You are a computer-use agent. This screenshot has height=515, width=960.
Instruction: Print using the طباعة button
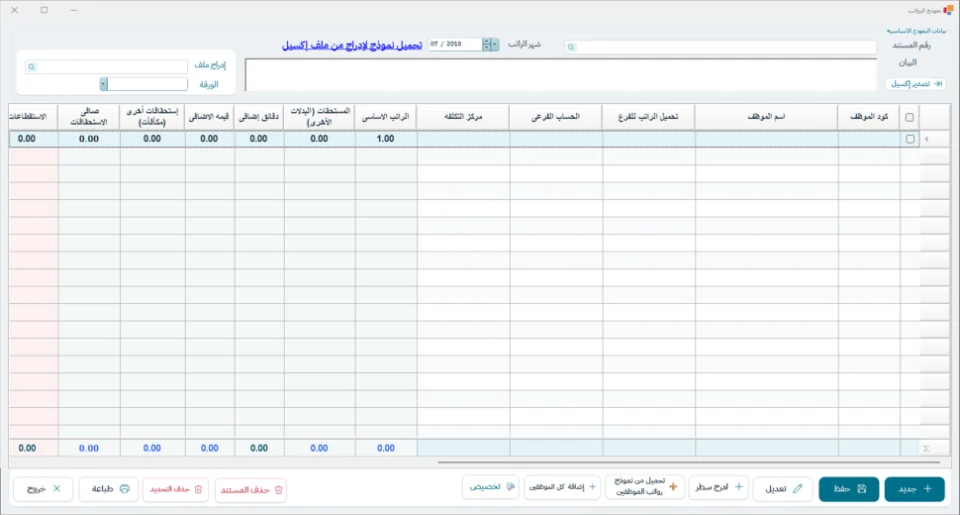click(109, 489)
